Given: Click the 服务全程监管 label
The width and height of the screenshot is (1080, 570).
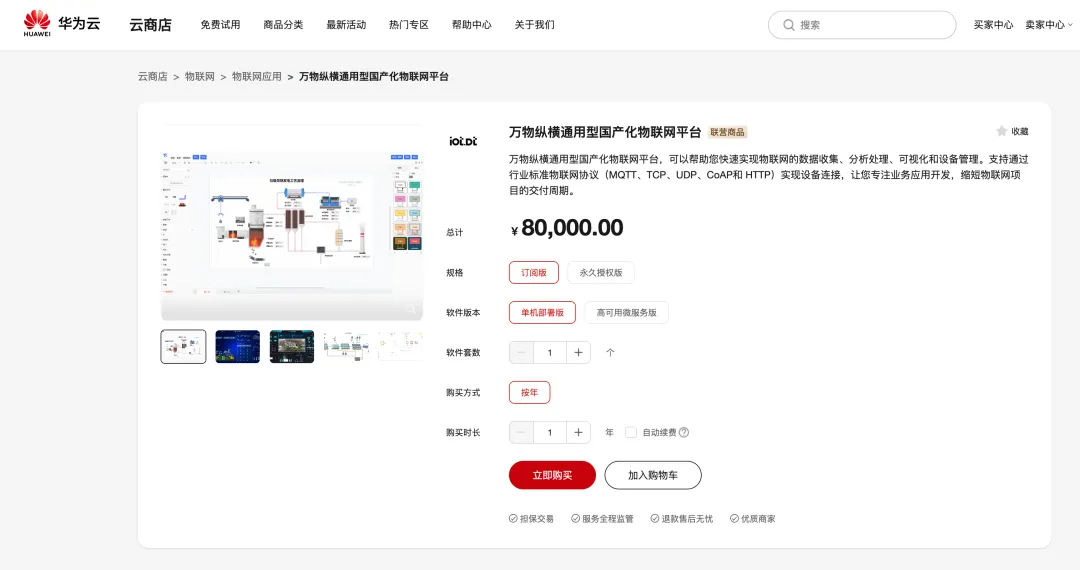Looking at the screenshot, I should point(602,518).
